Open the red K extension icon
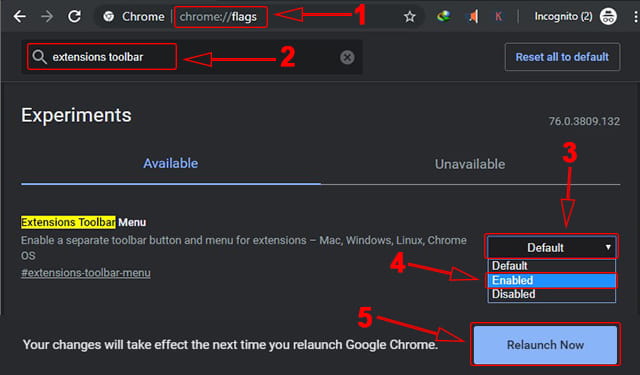The width and height of the screenshot is (640, 375). coord(498,17)
